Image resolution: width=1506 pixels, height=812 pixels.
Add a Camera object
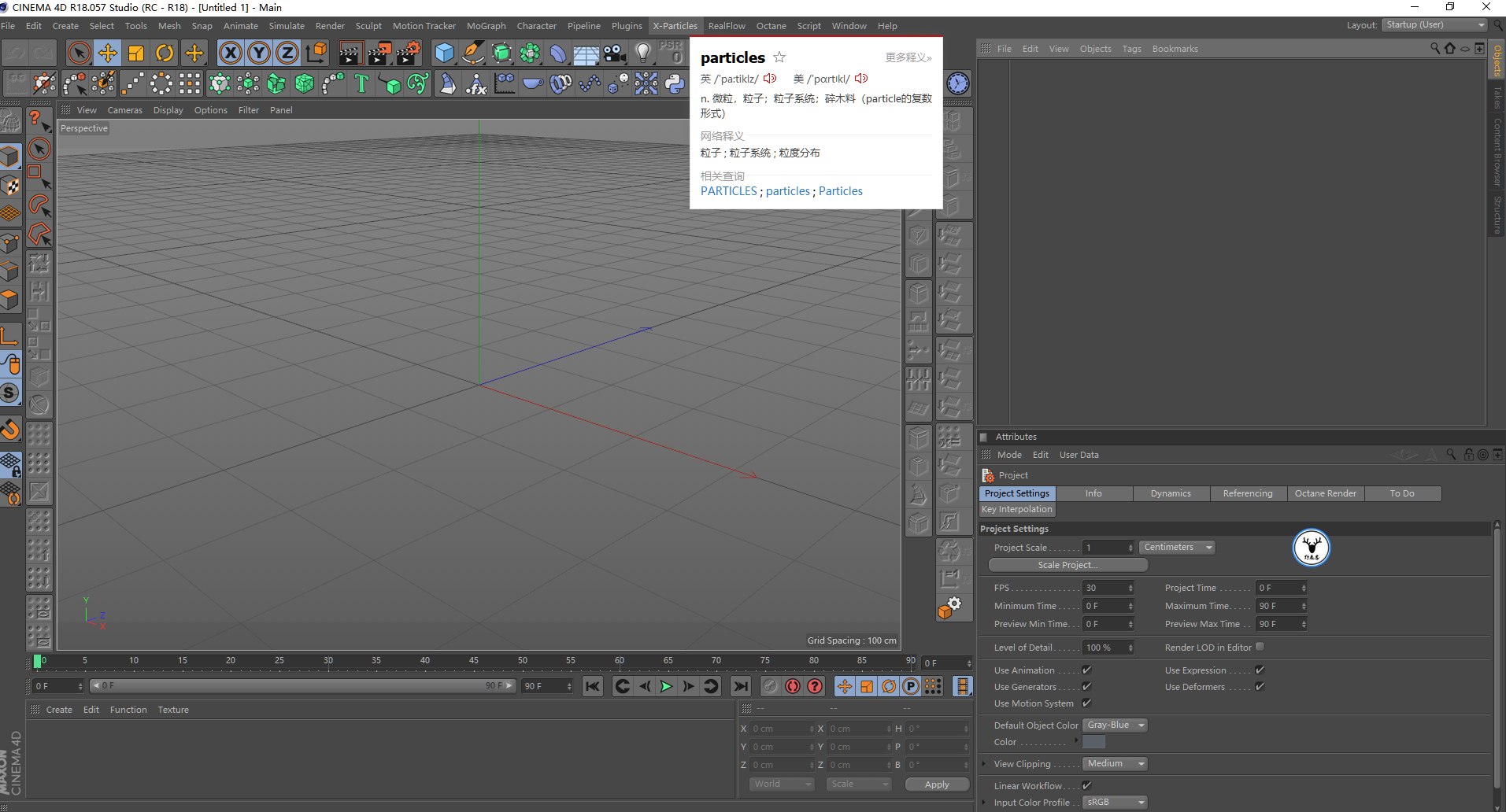(x=615, y=54)
